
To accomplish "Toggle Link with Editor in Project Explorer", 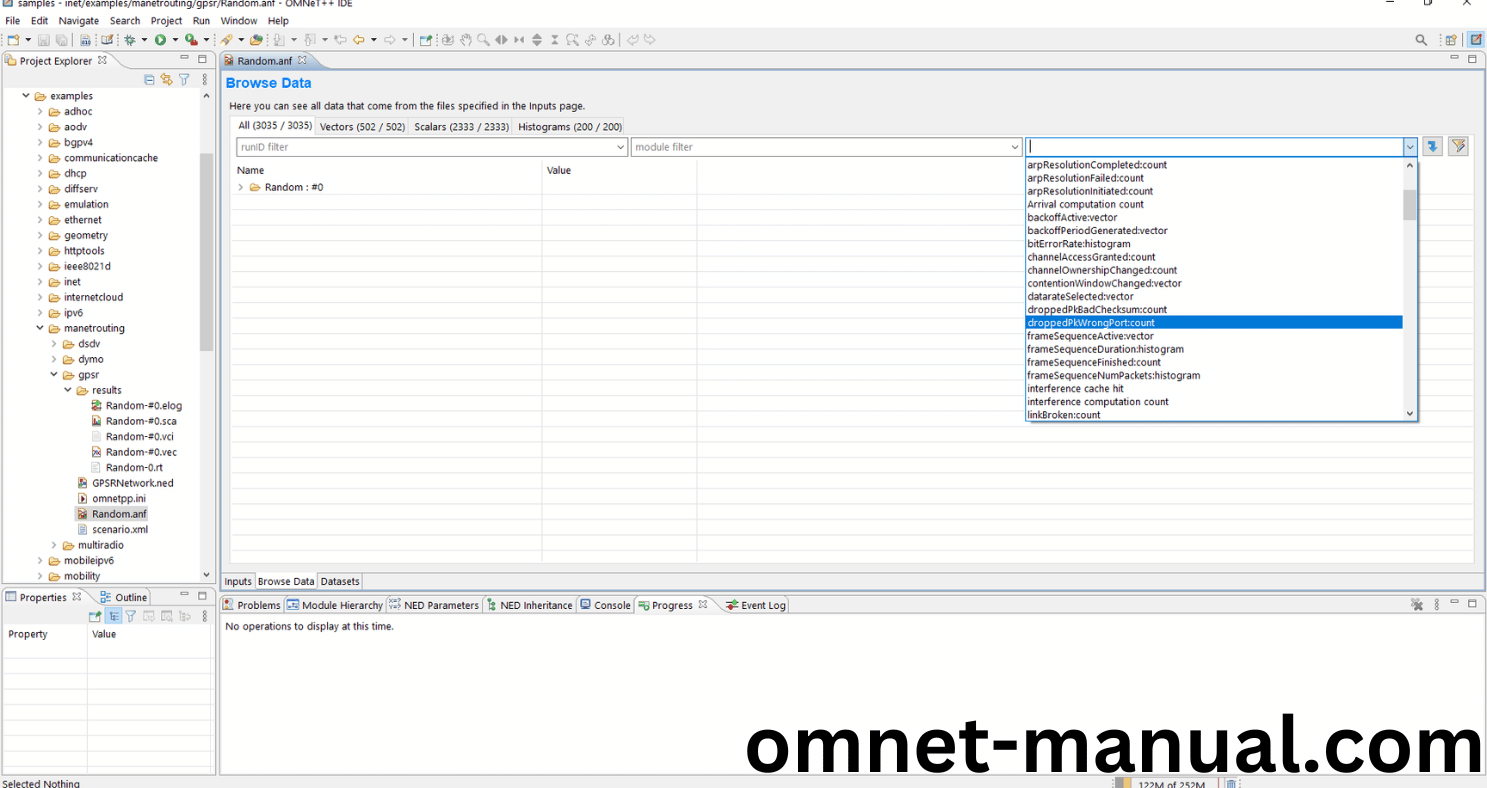I will click(166, 79).
